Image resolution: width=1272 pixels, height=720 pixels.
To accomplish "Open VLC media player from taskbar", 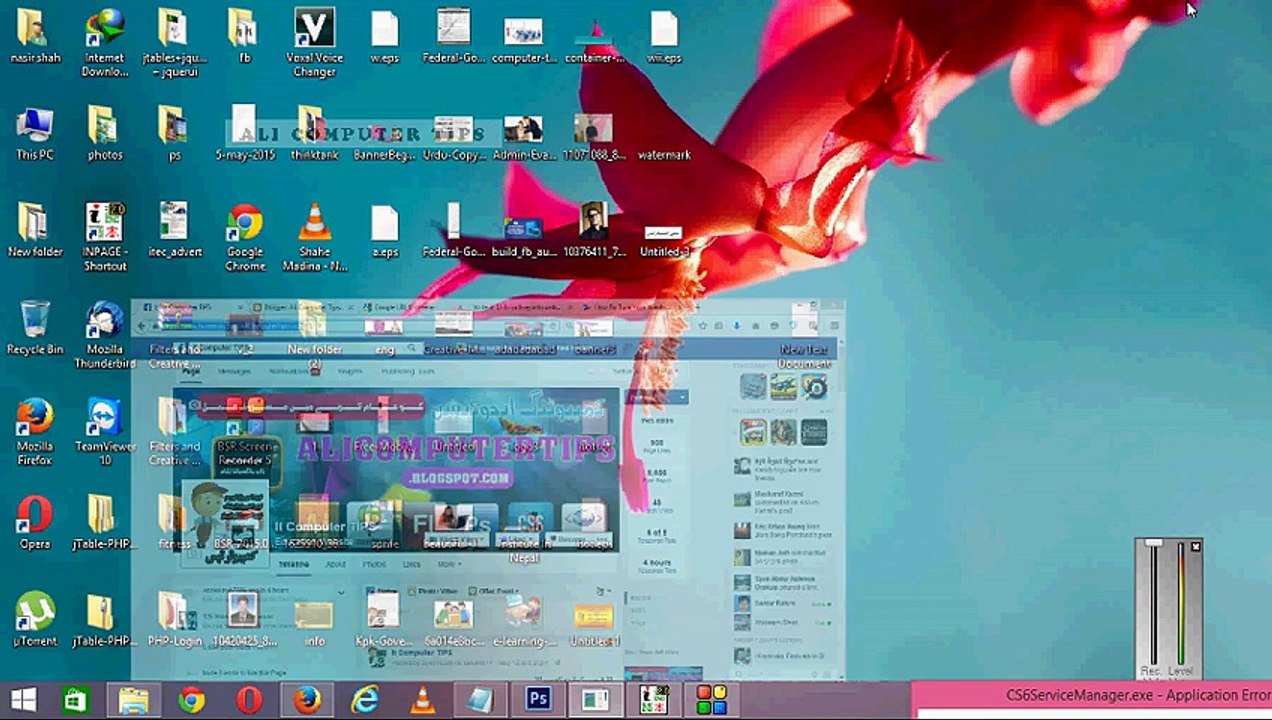I will [423, 700].
